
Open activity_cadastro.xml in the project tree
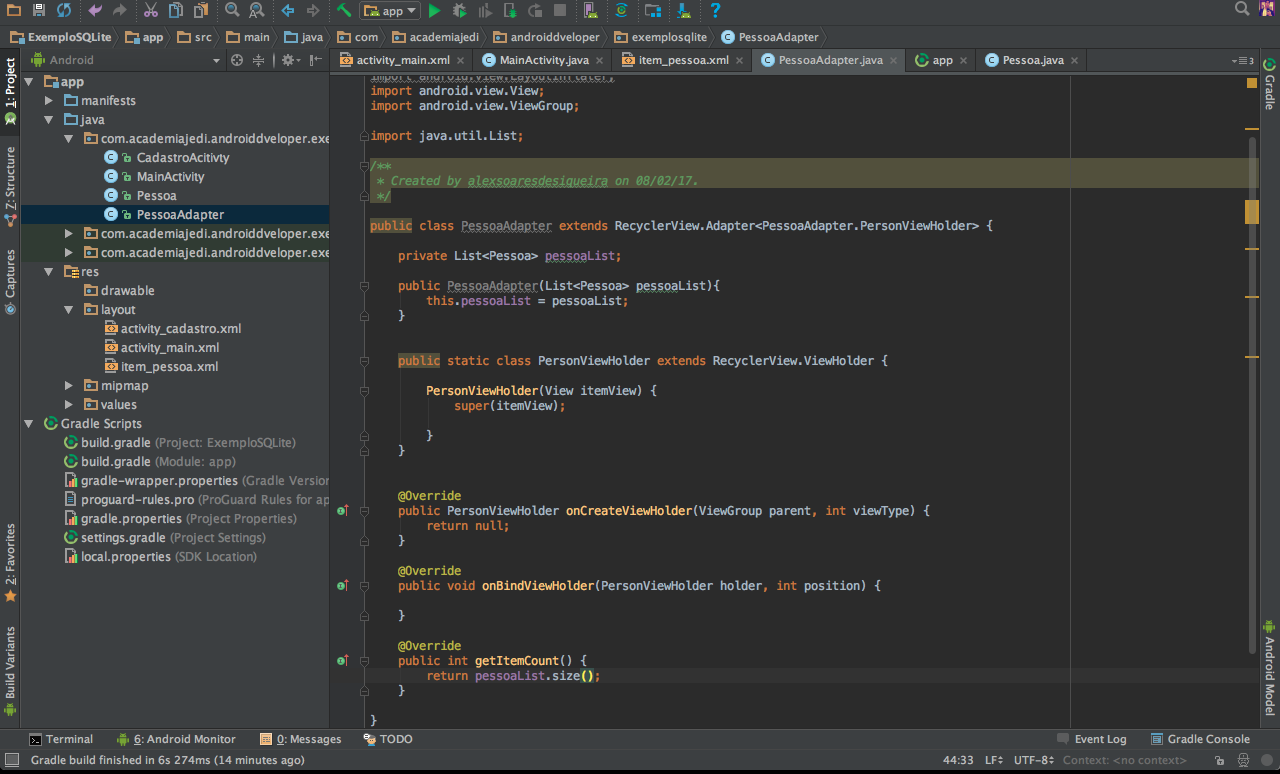(x=180, y=329)
